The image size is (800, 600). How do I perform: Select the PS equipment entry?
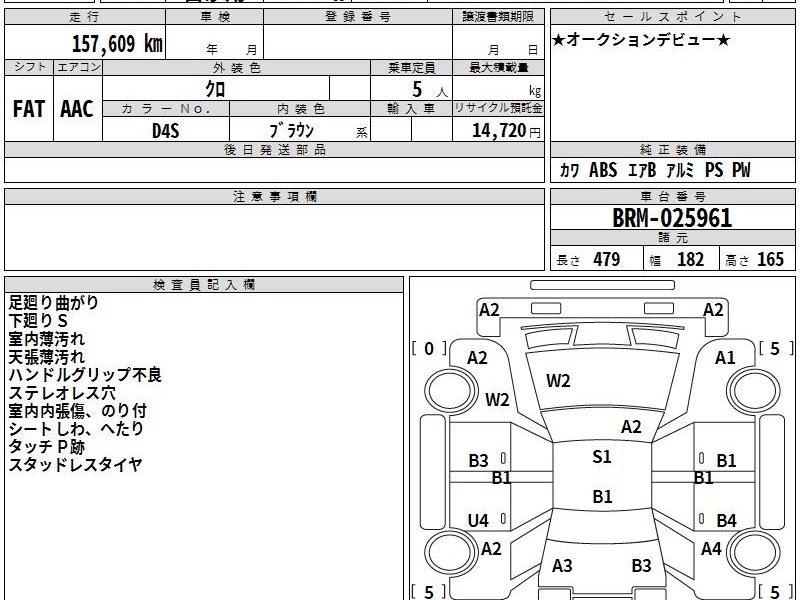(x=714, y=170)
